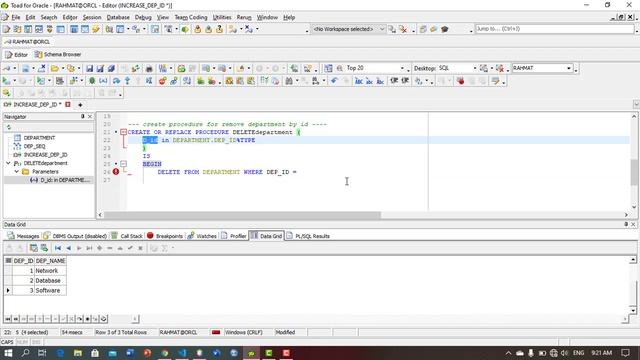Click the blue undo arrow icon
The image size is (640, 360).
[x=334, y=81]
